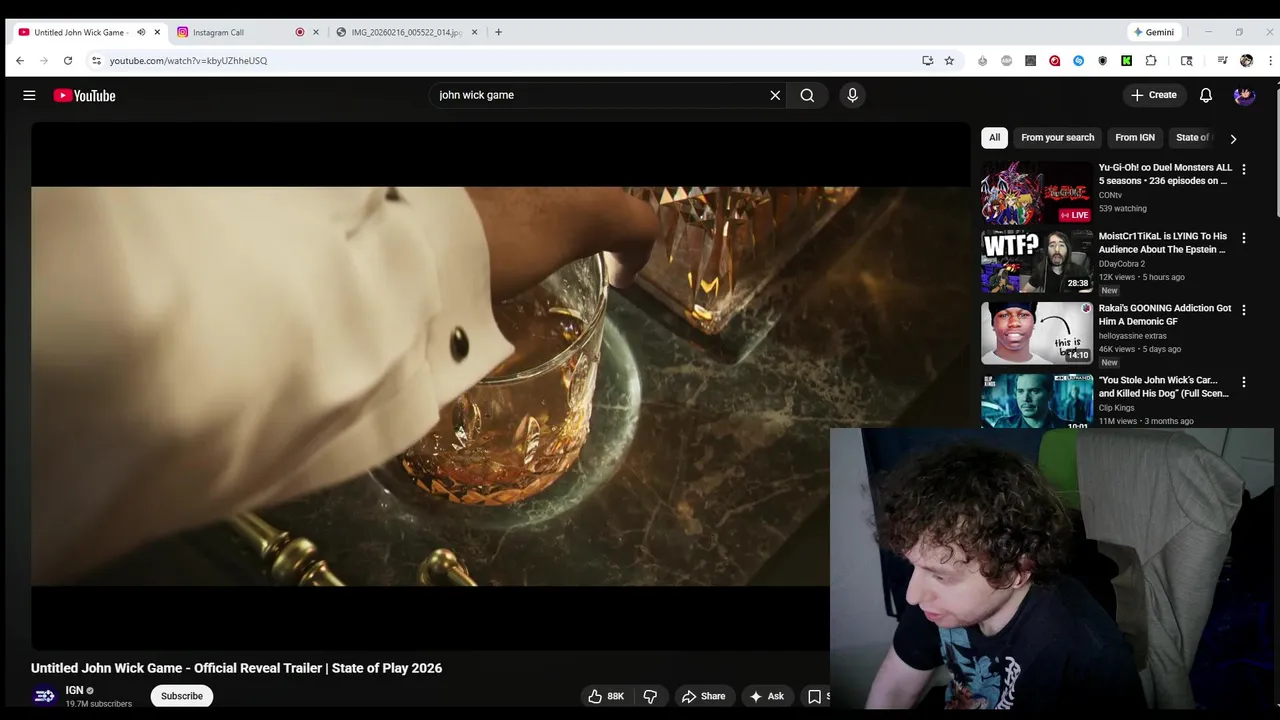The image size is (1280, 720).
Task: Open the Chrome profile avatar
Action: (x=1246, y=60)
